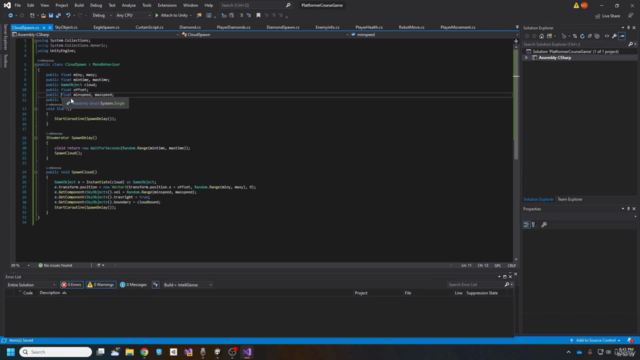Toggle Preview Selected Items in Solution Explorer
The width and height of the screenshot is (640, 360).
tap(622, 36)
